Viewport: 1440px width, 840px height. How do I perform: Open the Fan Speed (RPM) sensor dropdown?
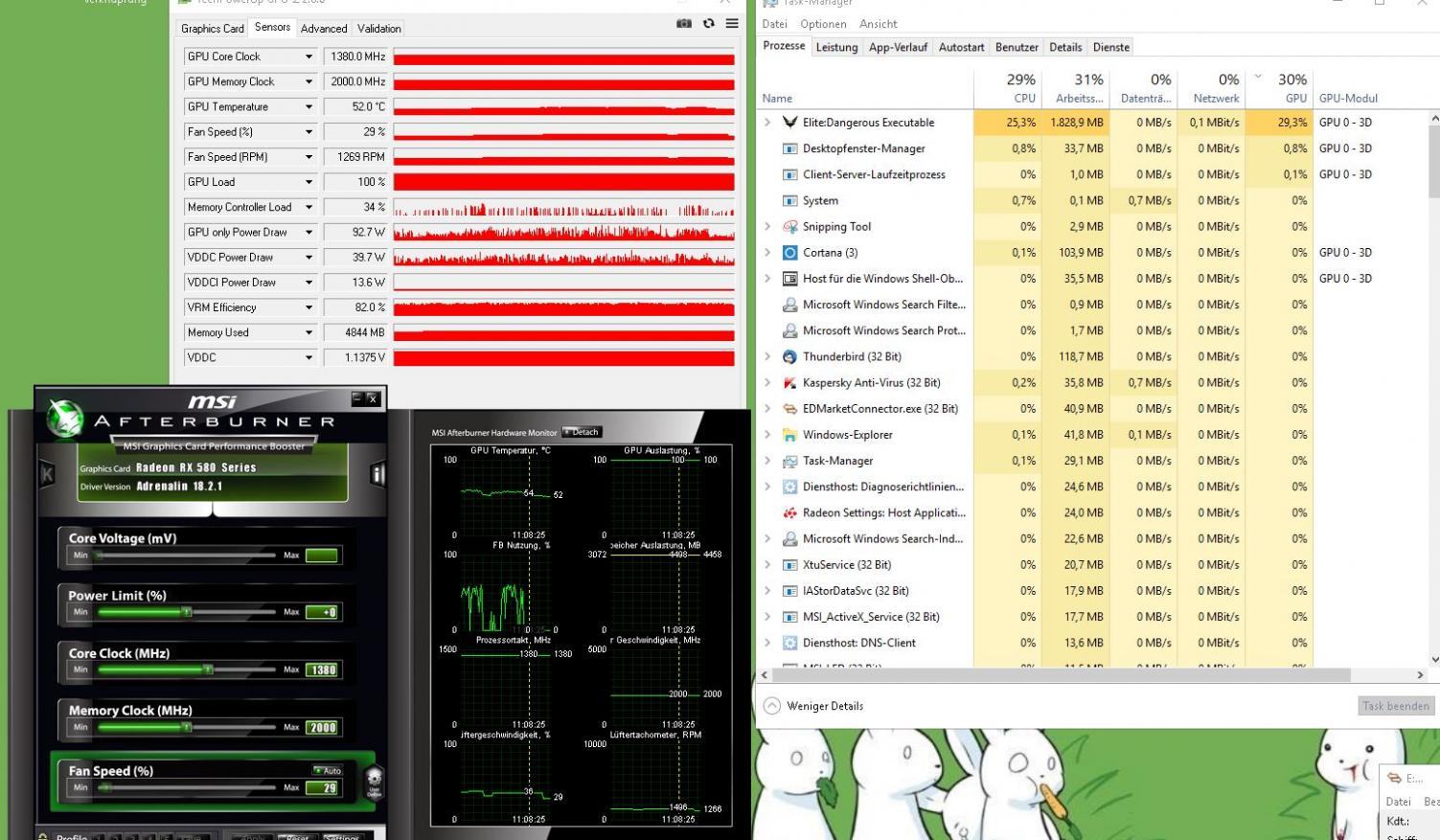(x=309, y=157)
